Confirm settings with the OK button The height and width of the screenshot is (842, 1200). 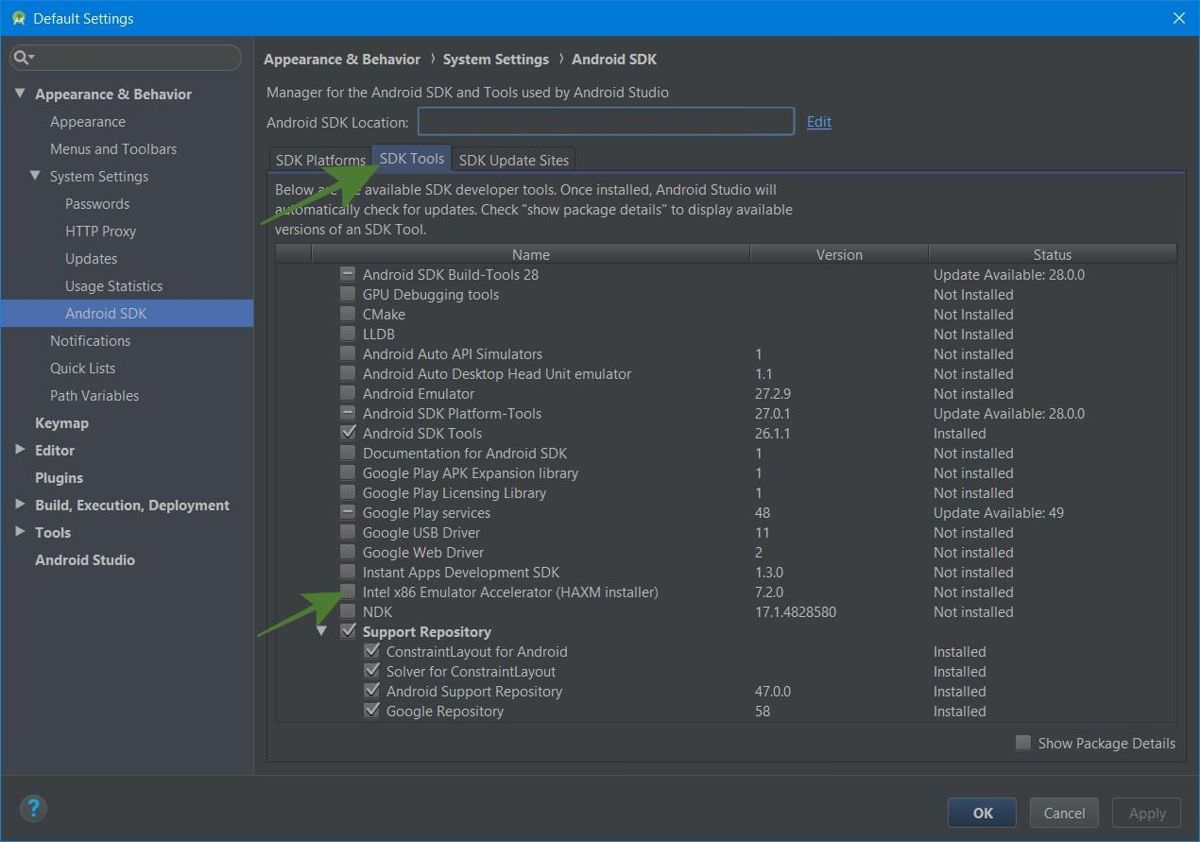pos(982,813)
